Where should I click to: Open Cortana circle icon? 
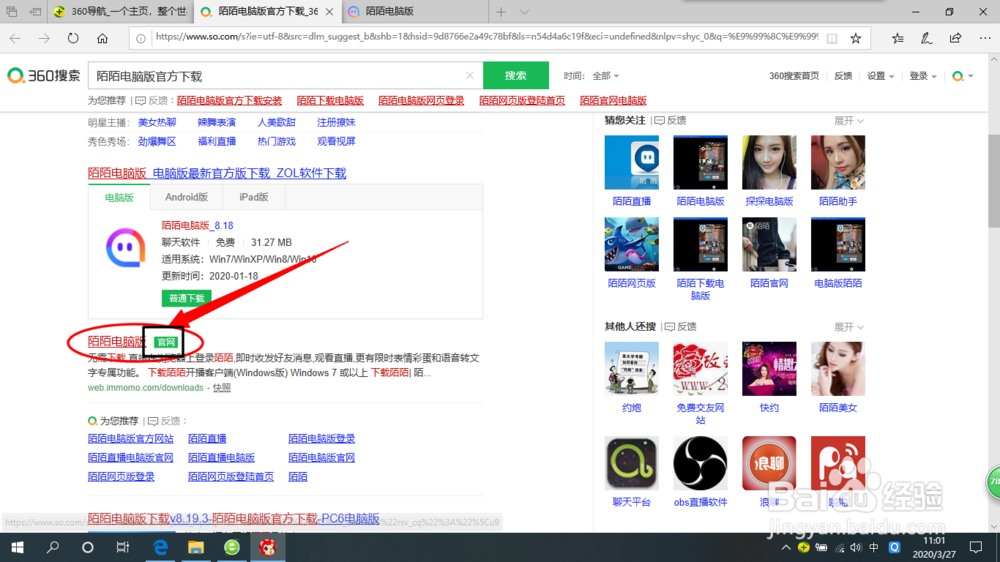pyautogui.click(x=88, y=547)
